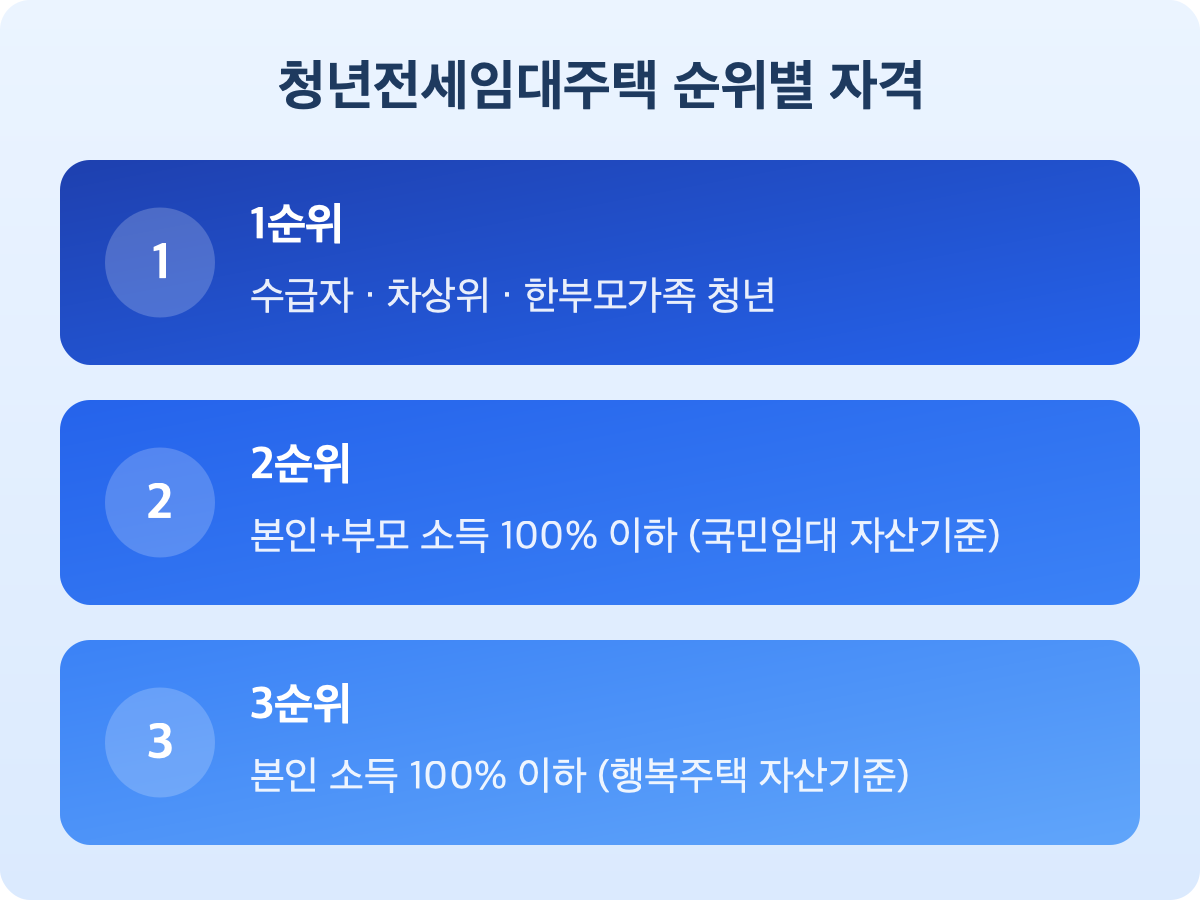Click the number 1 circle badge

coord(160,262)
